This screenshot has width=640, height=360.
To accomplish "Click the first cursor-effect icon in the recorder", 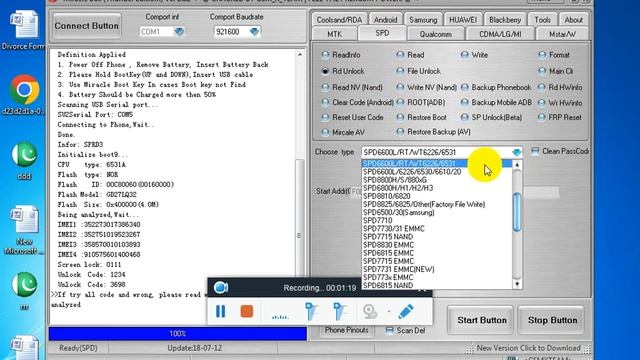I will click(311, 311).
